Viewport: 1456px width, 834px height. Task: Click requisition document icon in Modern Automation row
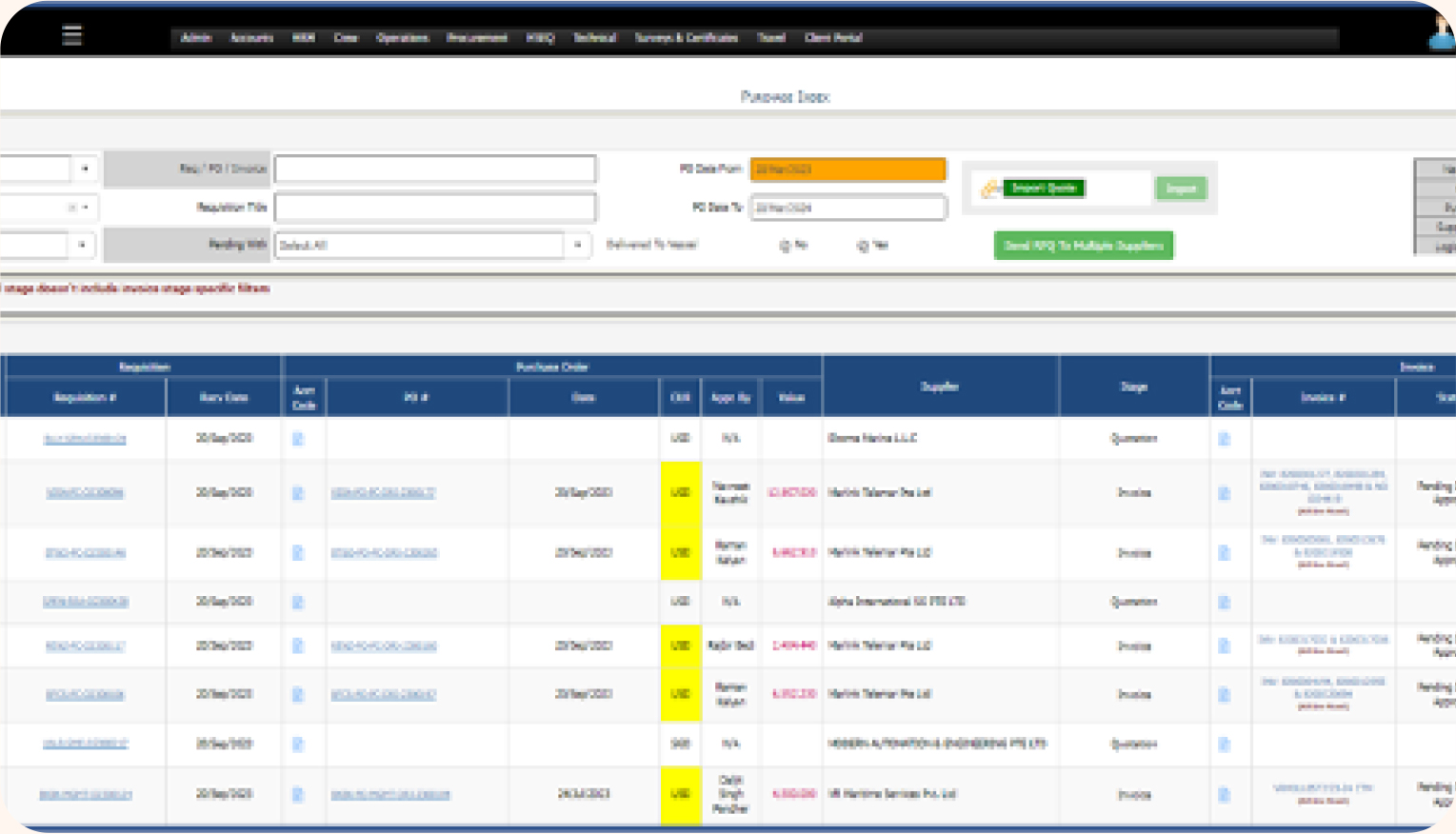point(298,744)
